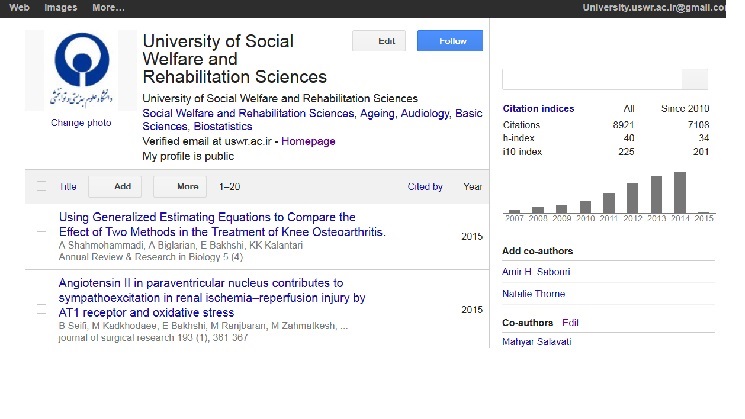Screen dimensions: 745x419
Task: Open suggested co-author Natalie Thorne
Action: 533,294
